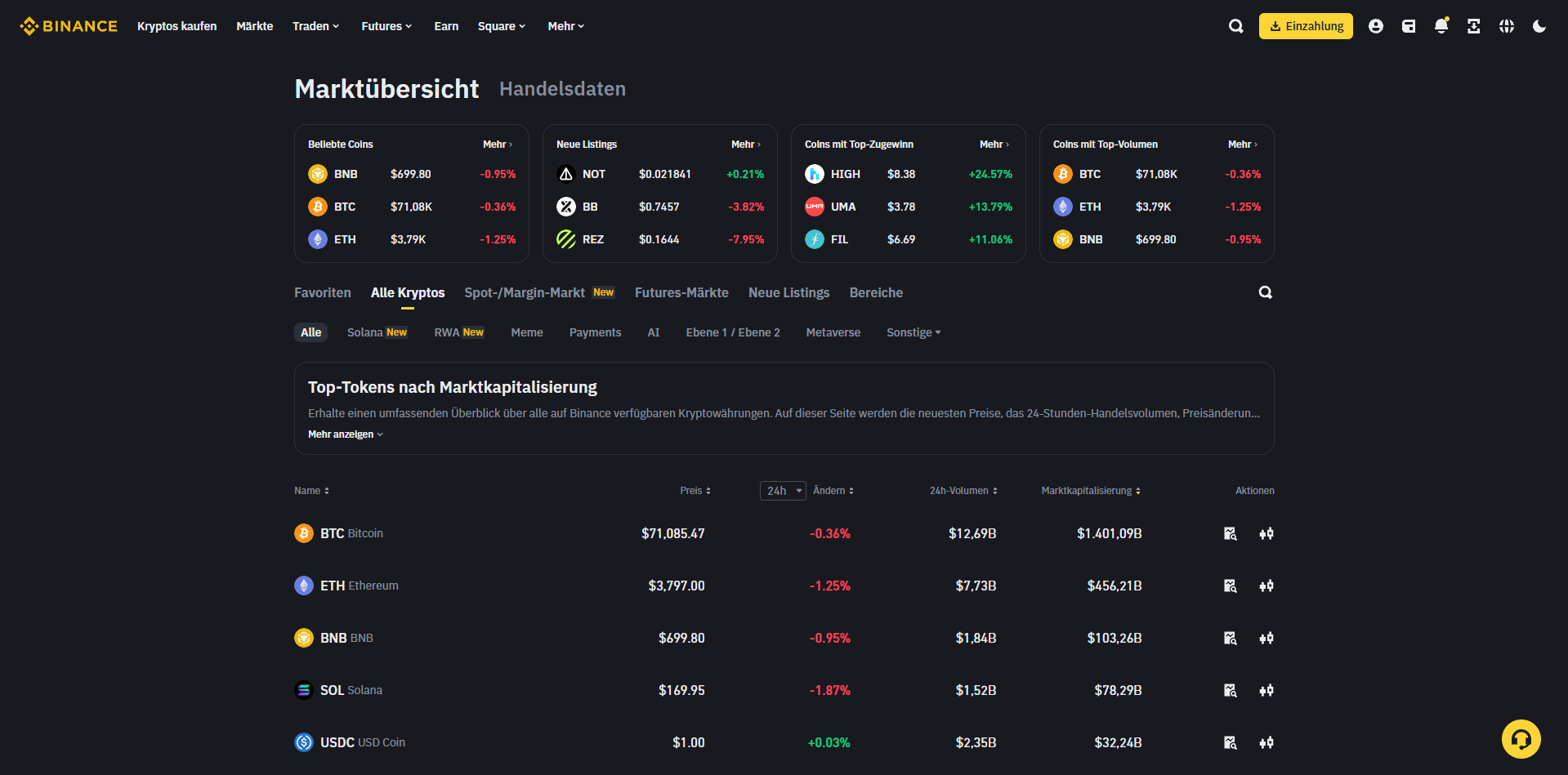Open details icon for USDC row
The image size is (1568, 775).
tap(1231, 742)
